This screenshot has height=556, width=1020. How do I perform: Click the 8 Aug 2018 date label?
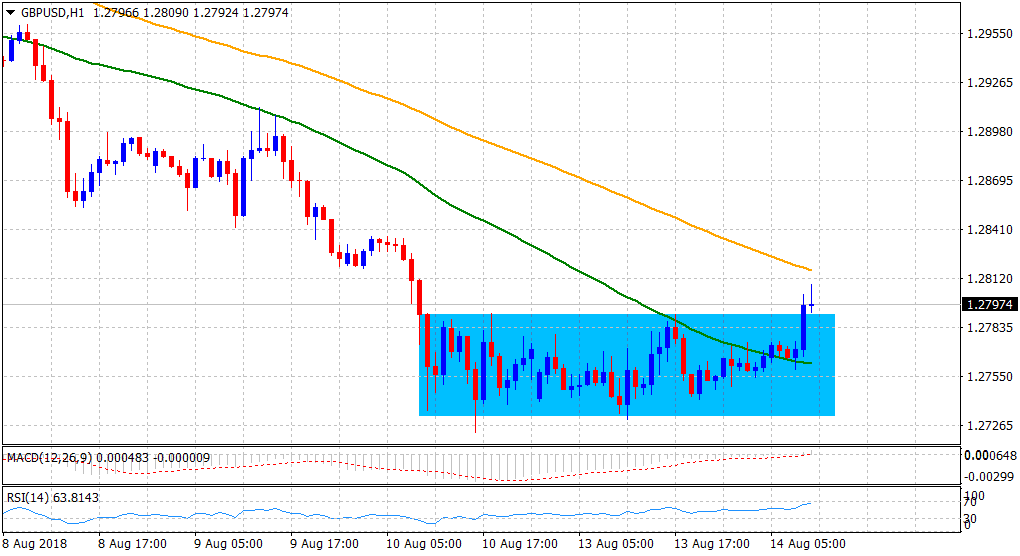pos(36,544)
